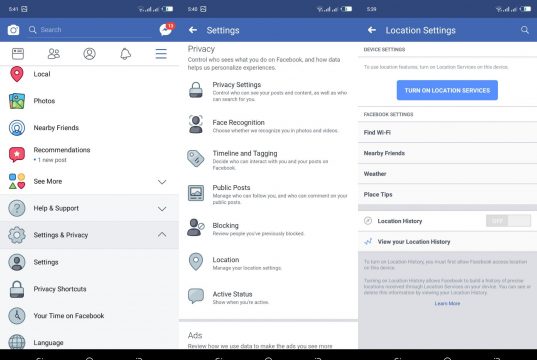The image size is (537, 360).
Task: Tap the Learn More link
Action: 447,303
